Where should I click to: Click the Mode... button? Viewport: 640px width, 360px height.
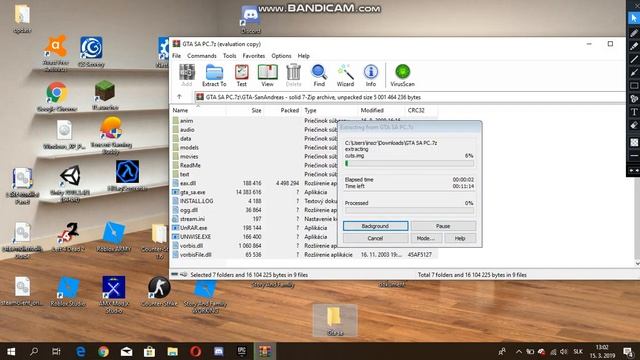426,238
